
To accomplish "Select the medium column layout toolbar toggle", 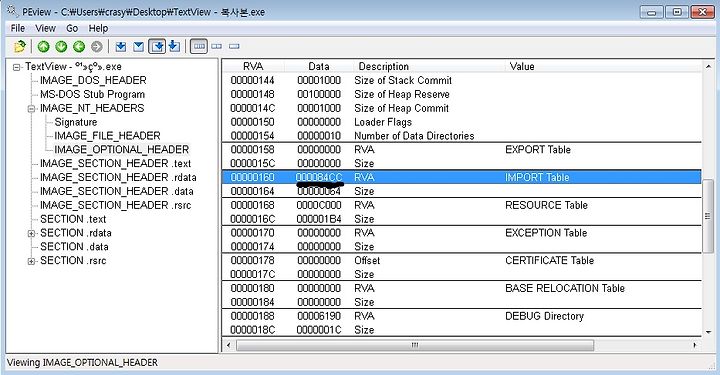I will click(217, 46).
